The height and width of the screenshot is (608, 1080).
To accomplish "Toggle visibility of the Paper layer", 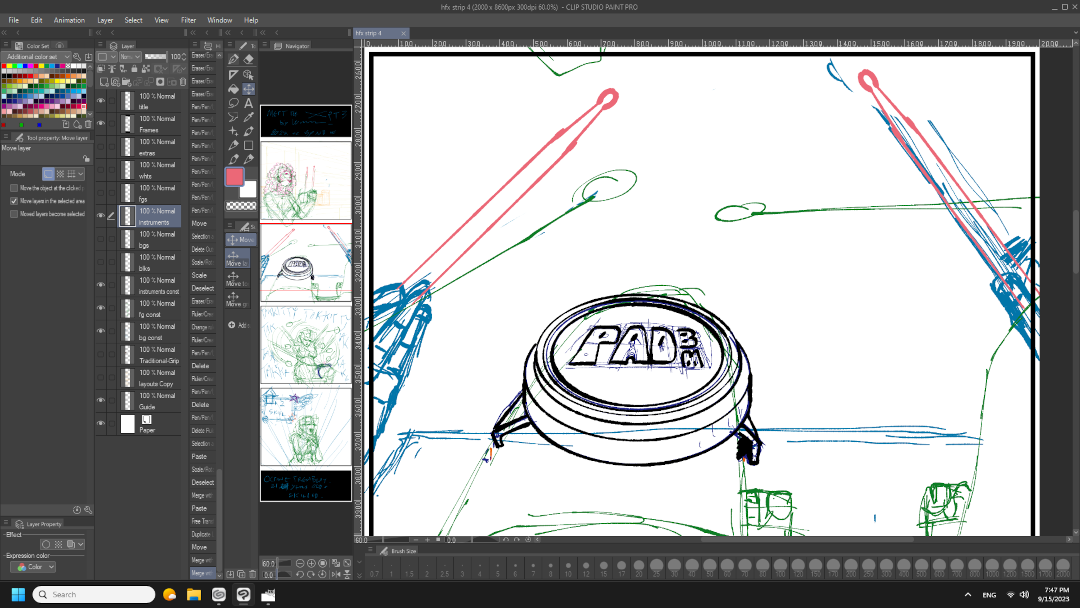I will click(x=100, y=424).
